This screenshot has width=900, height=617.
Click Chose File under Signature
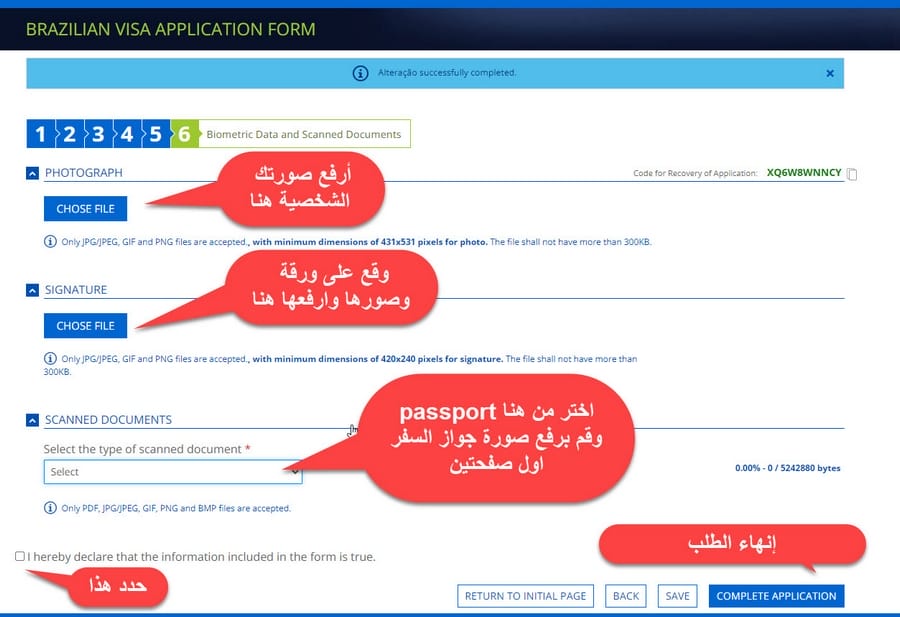[x=86, y=326]
